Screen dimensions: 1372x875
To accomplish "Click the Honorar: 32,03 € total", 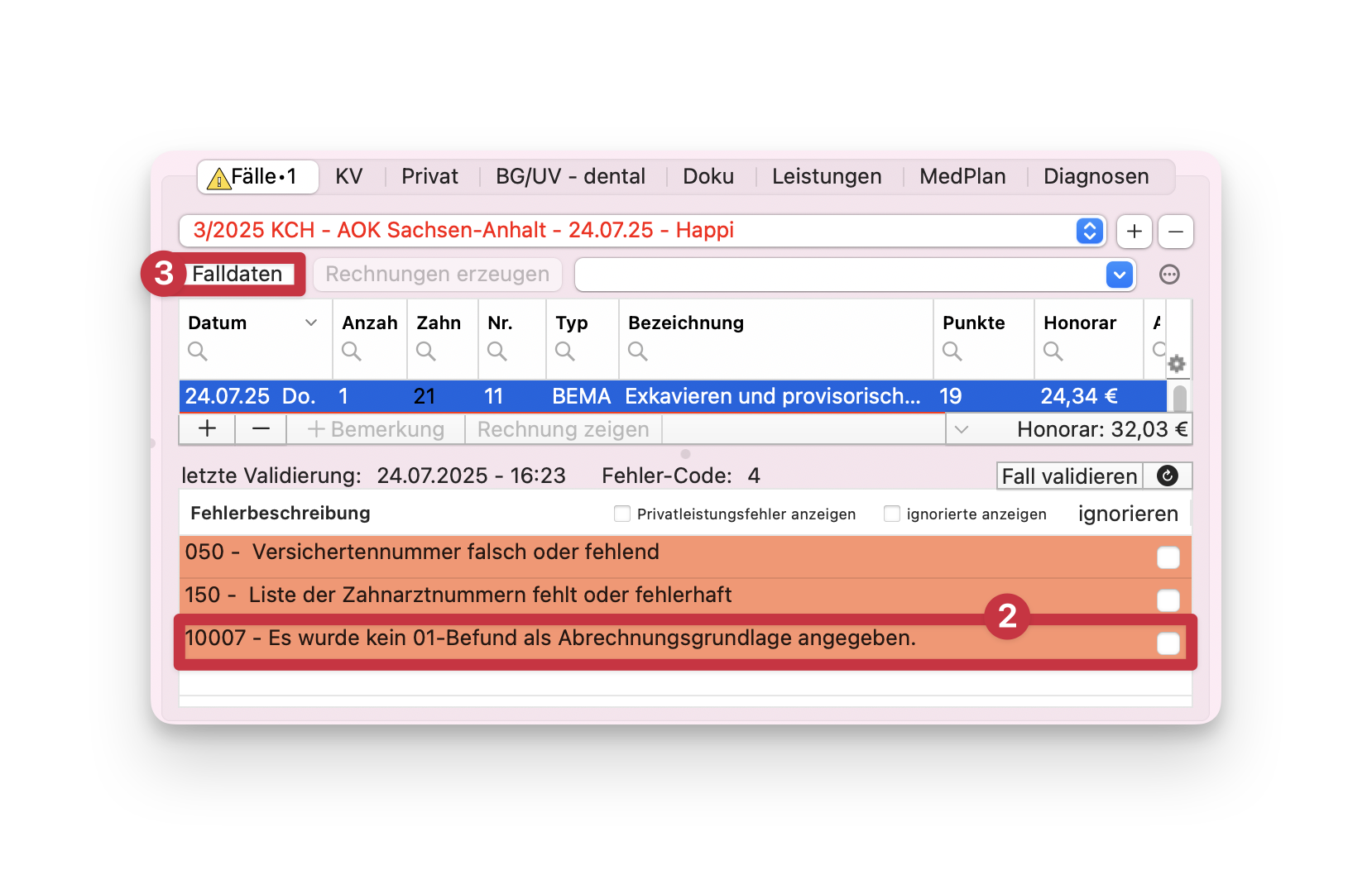I will (x=1102, y=429).
